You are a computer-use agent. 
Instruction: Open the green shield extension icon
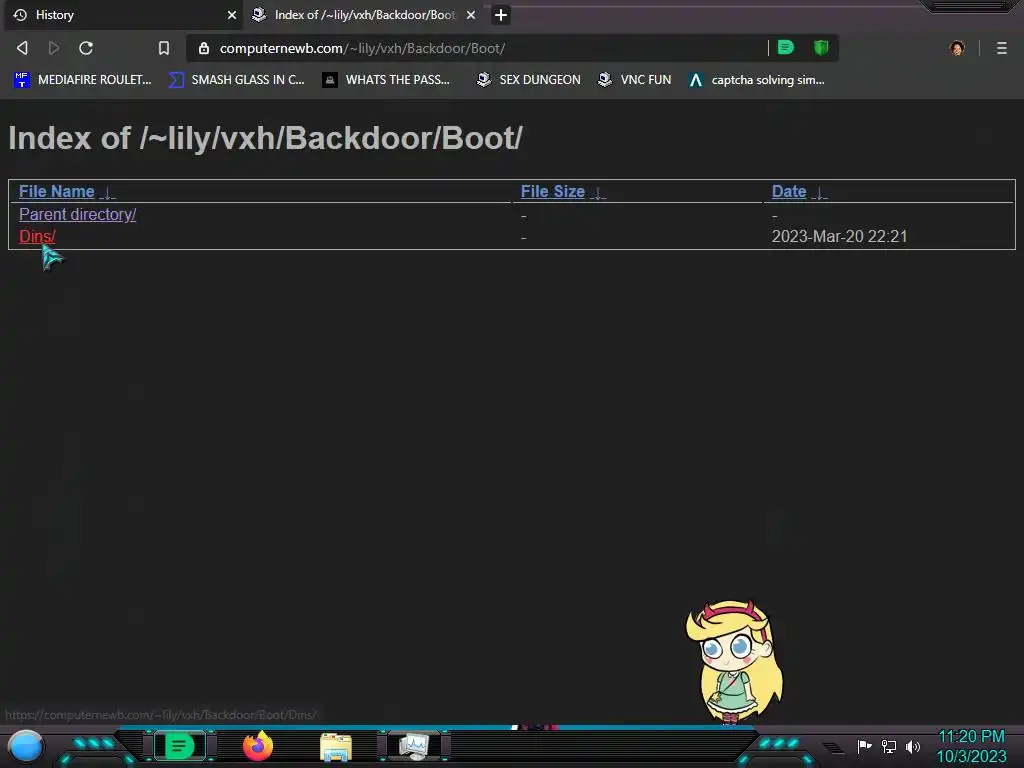(x=821, y=47)
